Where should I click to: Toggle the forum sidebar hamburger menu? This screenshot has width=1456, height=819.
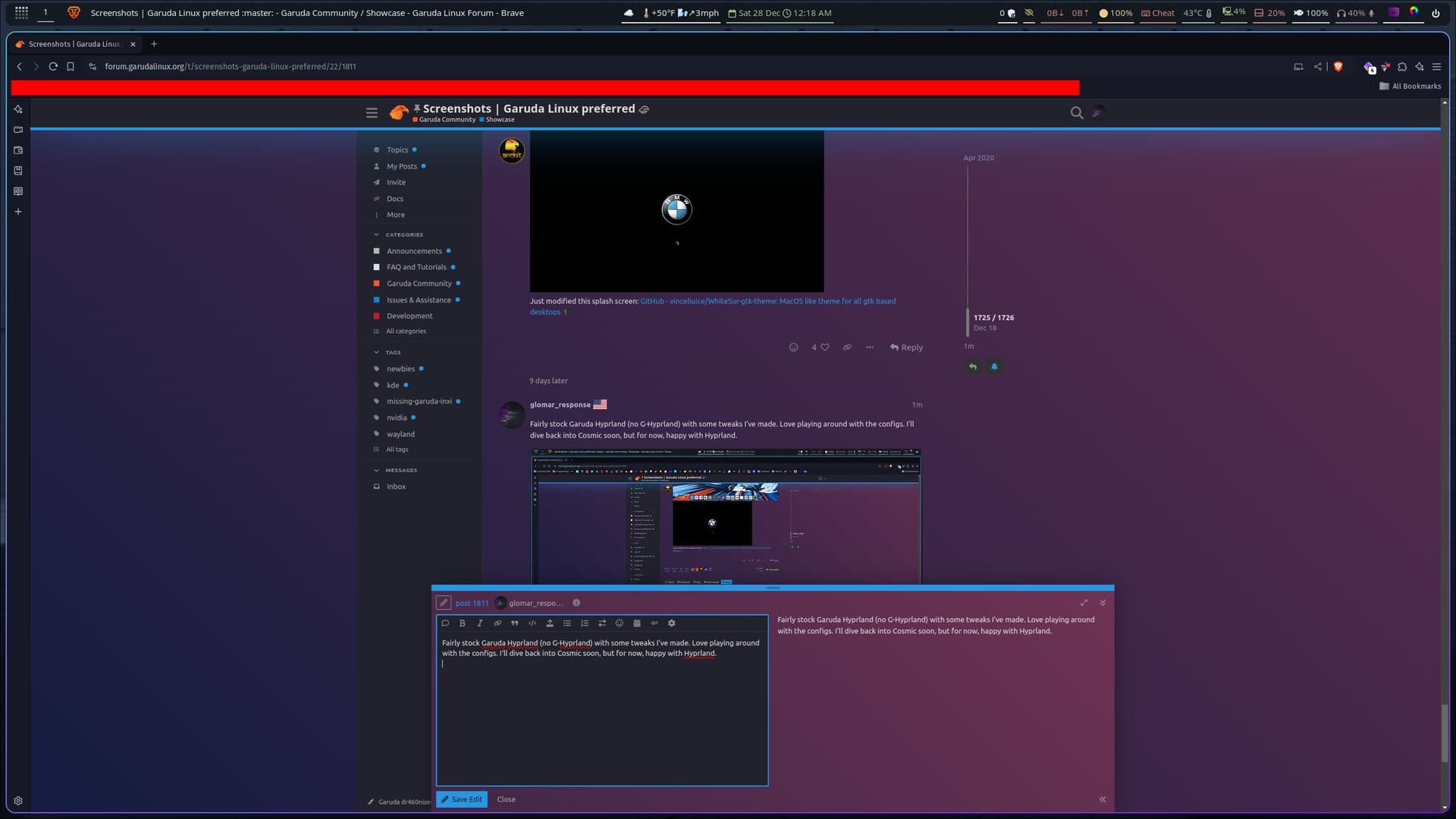(x=372, y=113)
